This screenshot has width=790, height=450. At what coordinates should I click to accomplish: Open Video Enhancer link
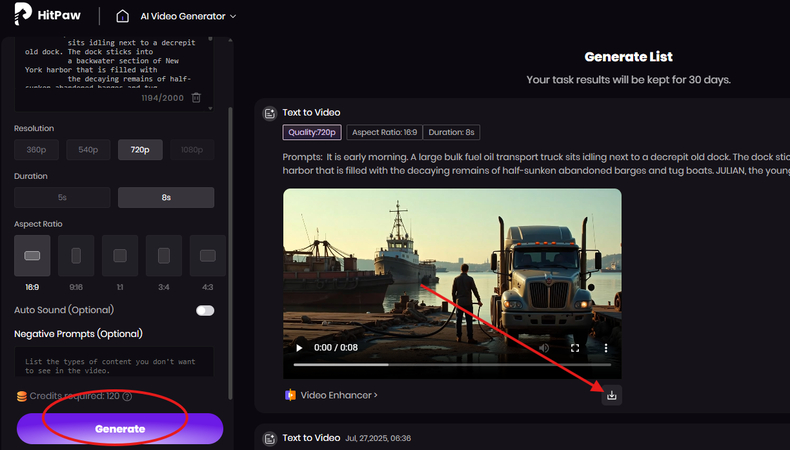(339, 395)
